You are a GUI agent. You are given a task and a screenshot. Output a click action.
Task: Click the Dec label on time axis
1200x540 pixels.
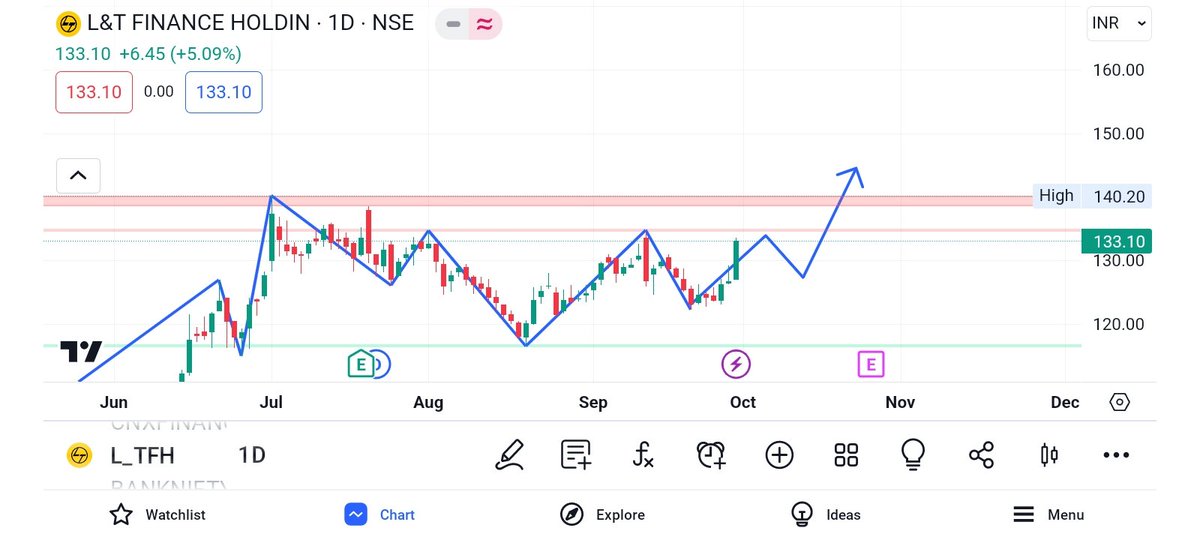(1065, 402)
